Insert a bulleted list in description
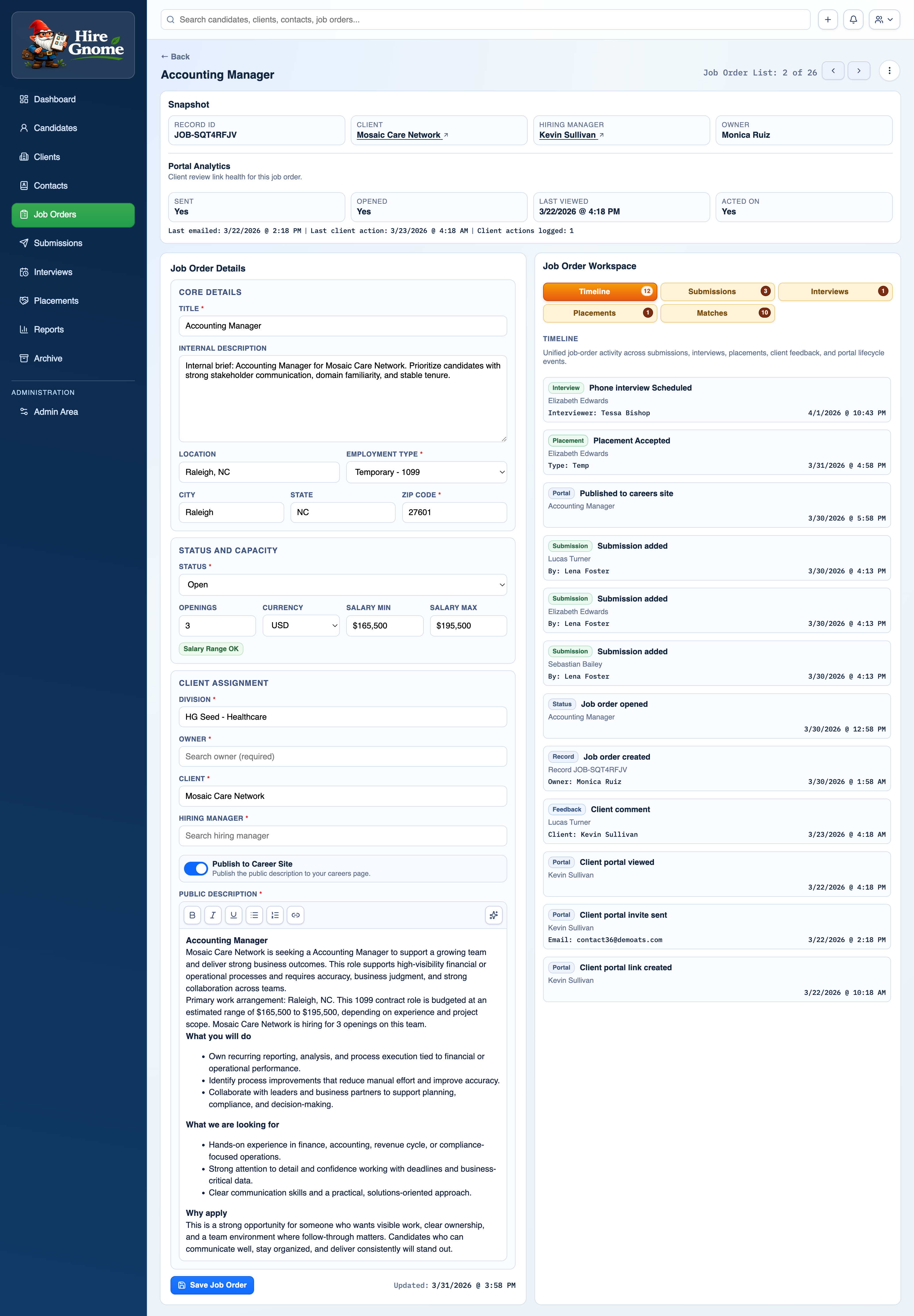The height and width of the screenshot is (1316, 914). (254, 915)
